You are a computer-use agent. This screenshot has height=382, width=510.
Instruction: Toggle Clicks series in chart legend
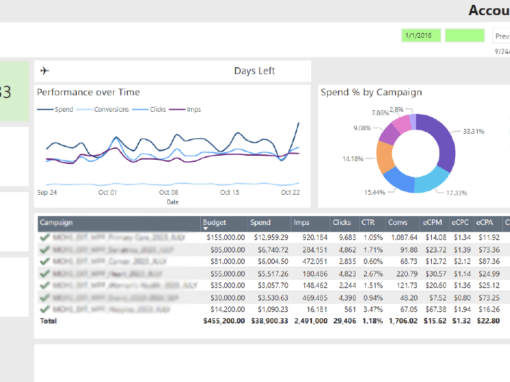[x=149, y=109]
